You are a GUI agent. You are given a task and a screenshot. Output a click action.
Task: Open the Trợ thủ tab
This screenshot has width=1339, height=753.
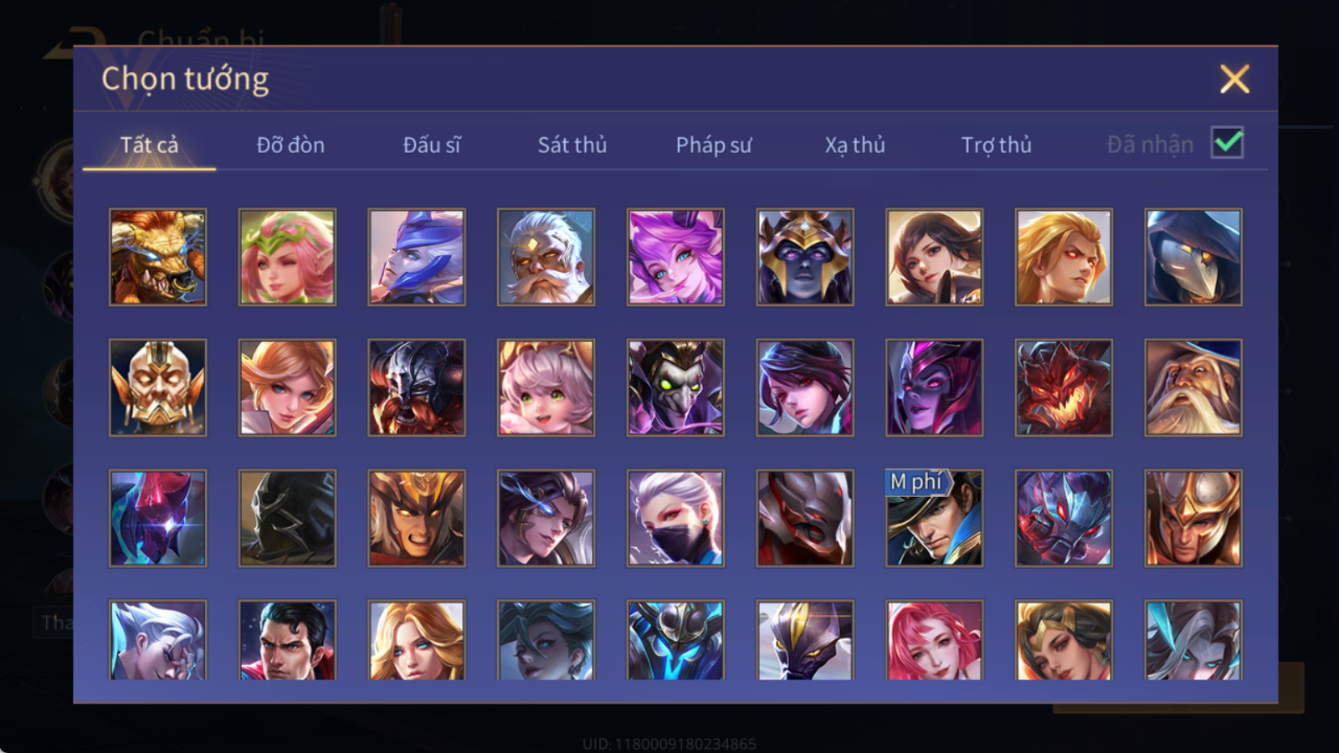(x=996, y=145)
